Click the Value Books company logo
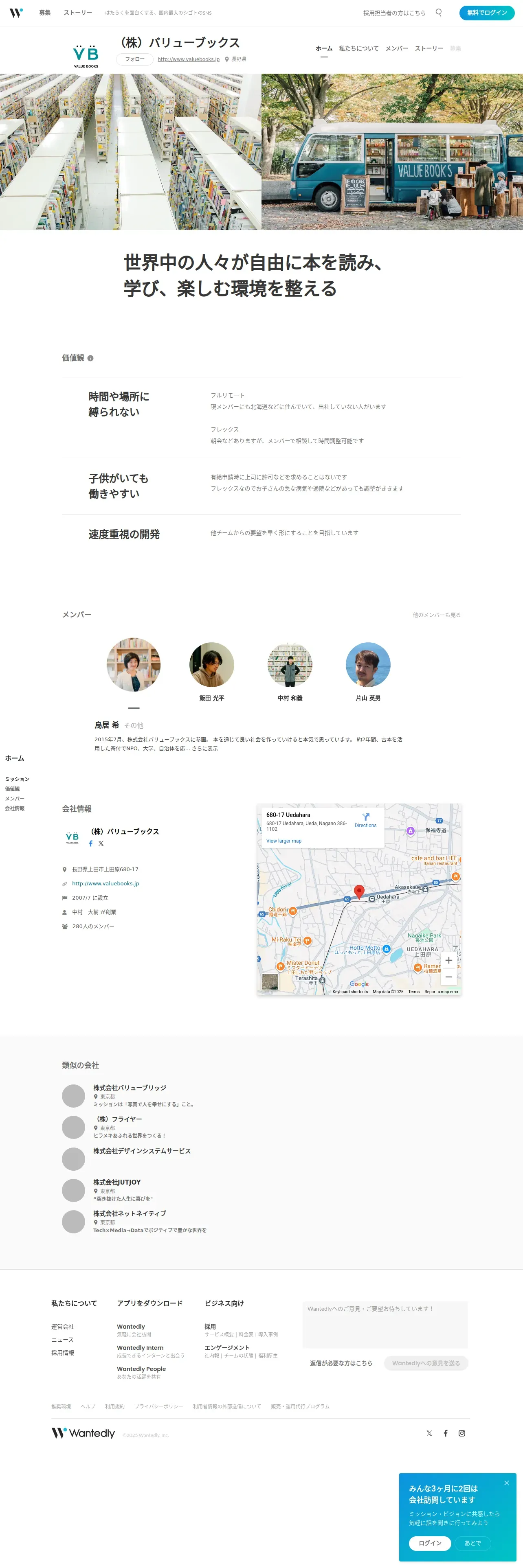Viewport: 523px width, 1568px height. tap(86, 55)
